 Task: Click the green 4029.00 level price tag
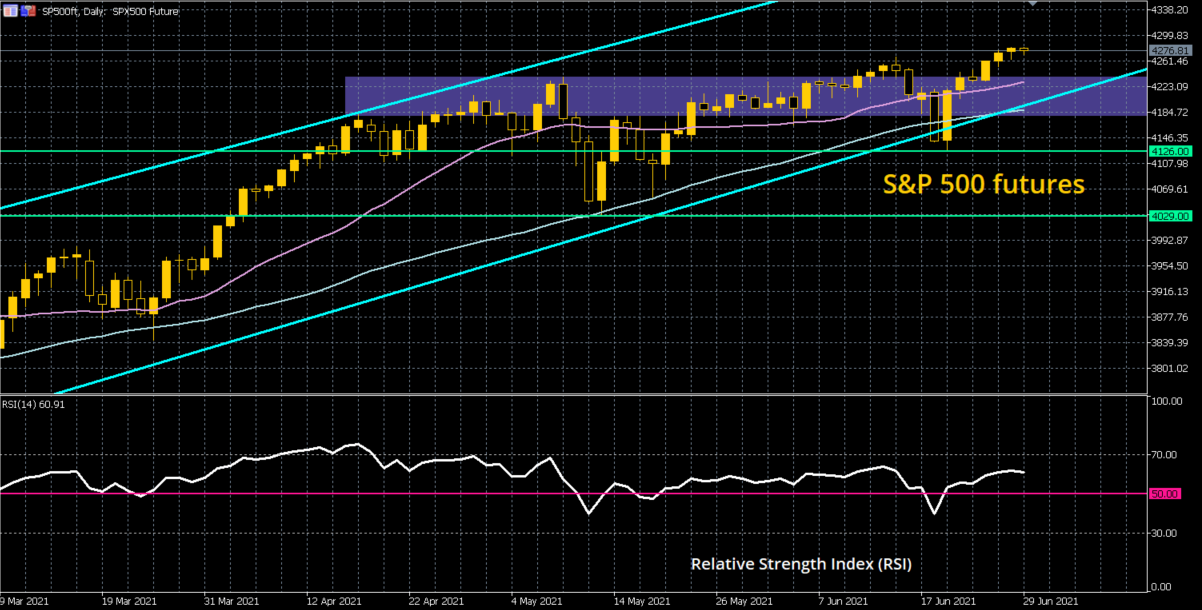[x=1170, y=215]
